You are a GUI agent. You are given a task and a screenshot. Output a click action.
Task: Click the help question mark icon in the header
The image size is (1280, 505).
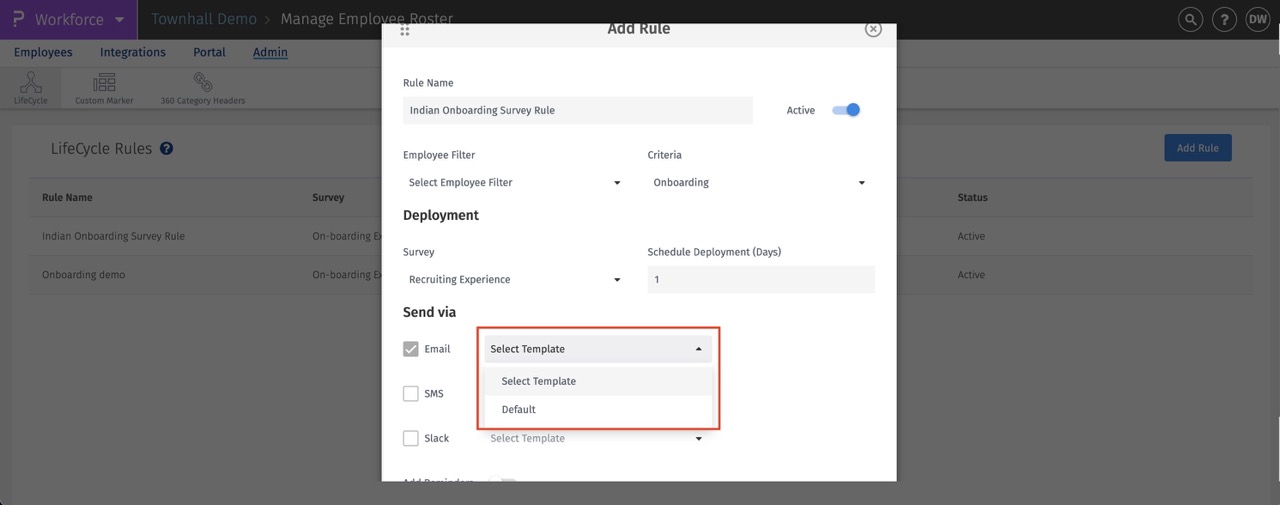(1224, 19)
